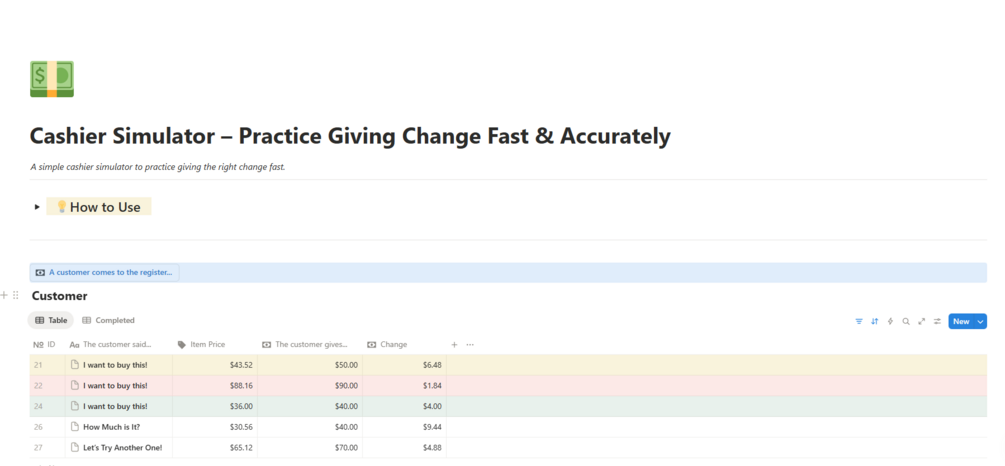Viewport: 1005px width, 466px height.
Task: Click the blue New button
Action: [960, 321]
